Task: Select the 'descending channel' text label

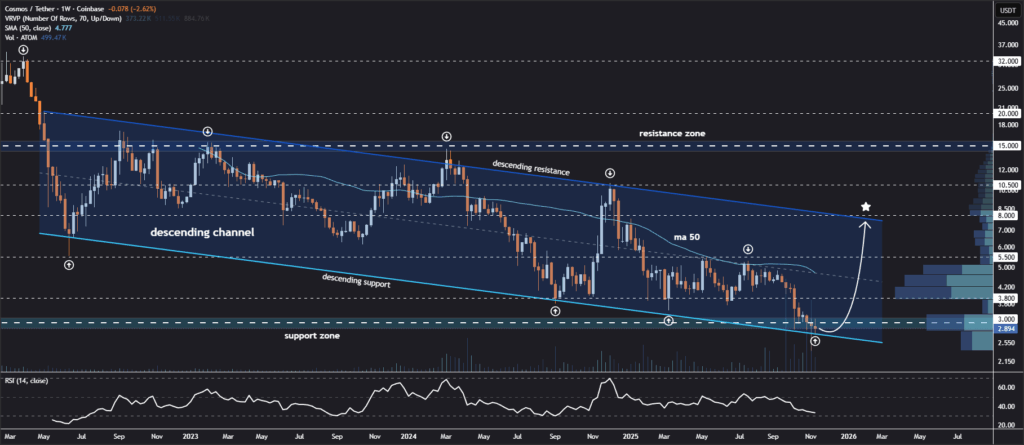Action: click(201, 233)
